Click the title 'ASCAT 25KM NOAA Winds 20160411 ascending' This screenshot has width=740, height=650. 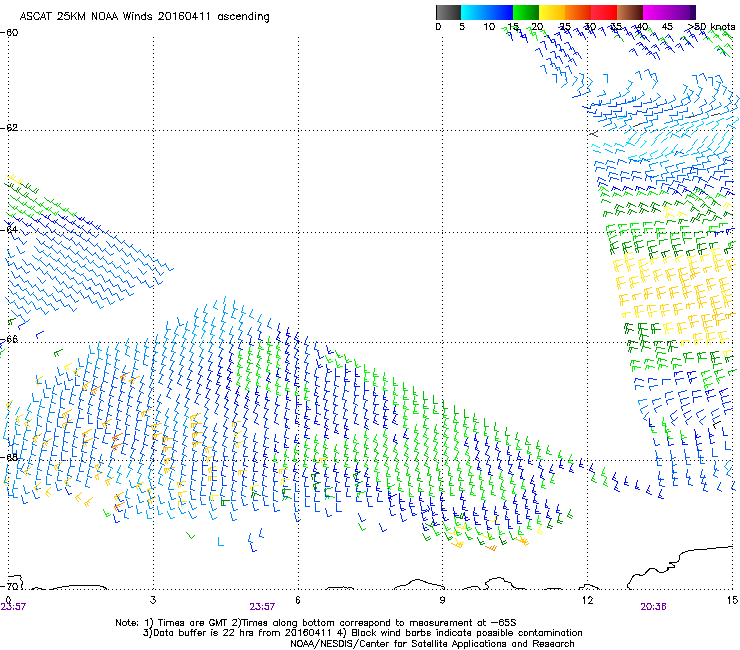click(144, 17)
